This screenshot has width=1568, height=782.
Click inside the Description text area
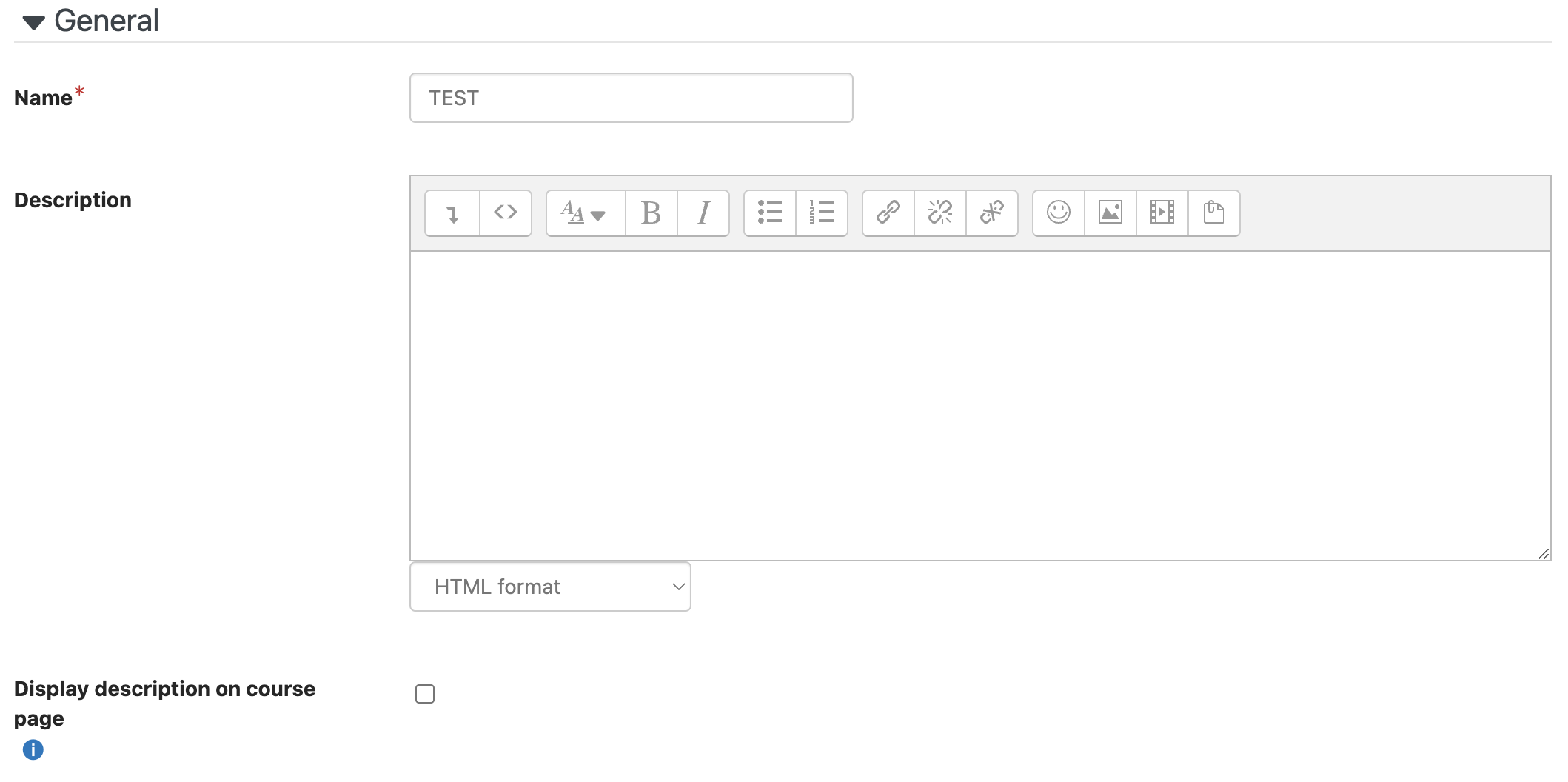point(980,406)
